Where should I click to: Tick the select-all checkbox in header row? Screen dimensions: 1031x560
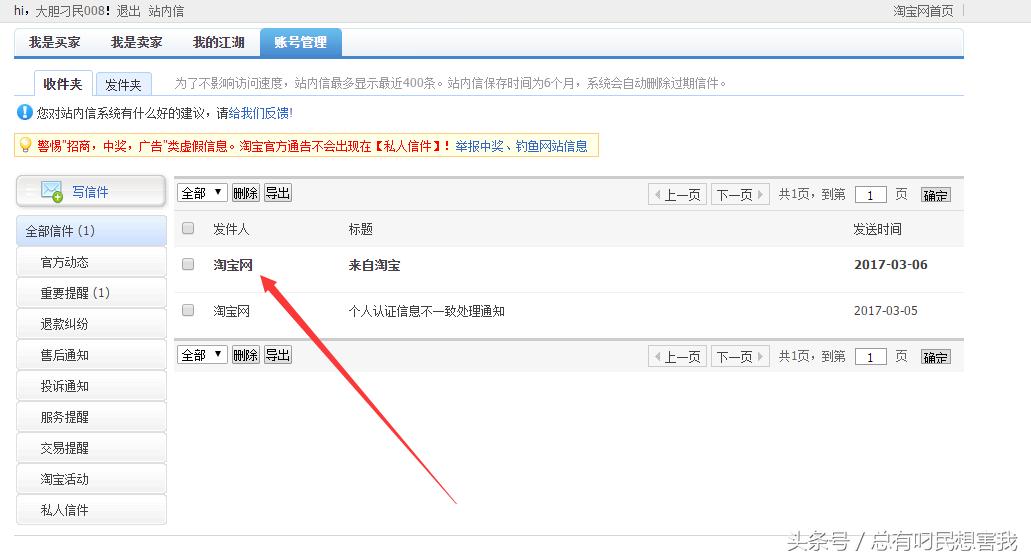[x=188, y=228]
